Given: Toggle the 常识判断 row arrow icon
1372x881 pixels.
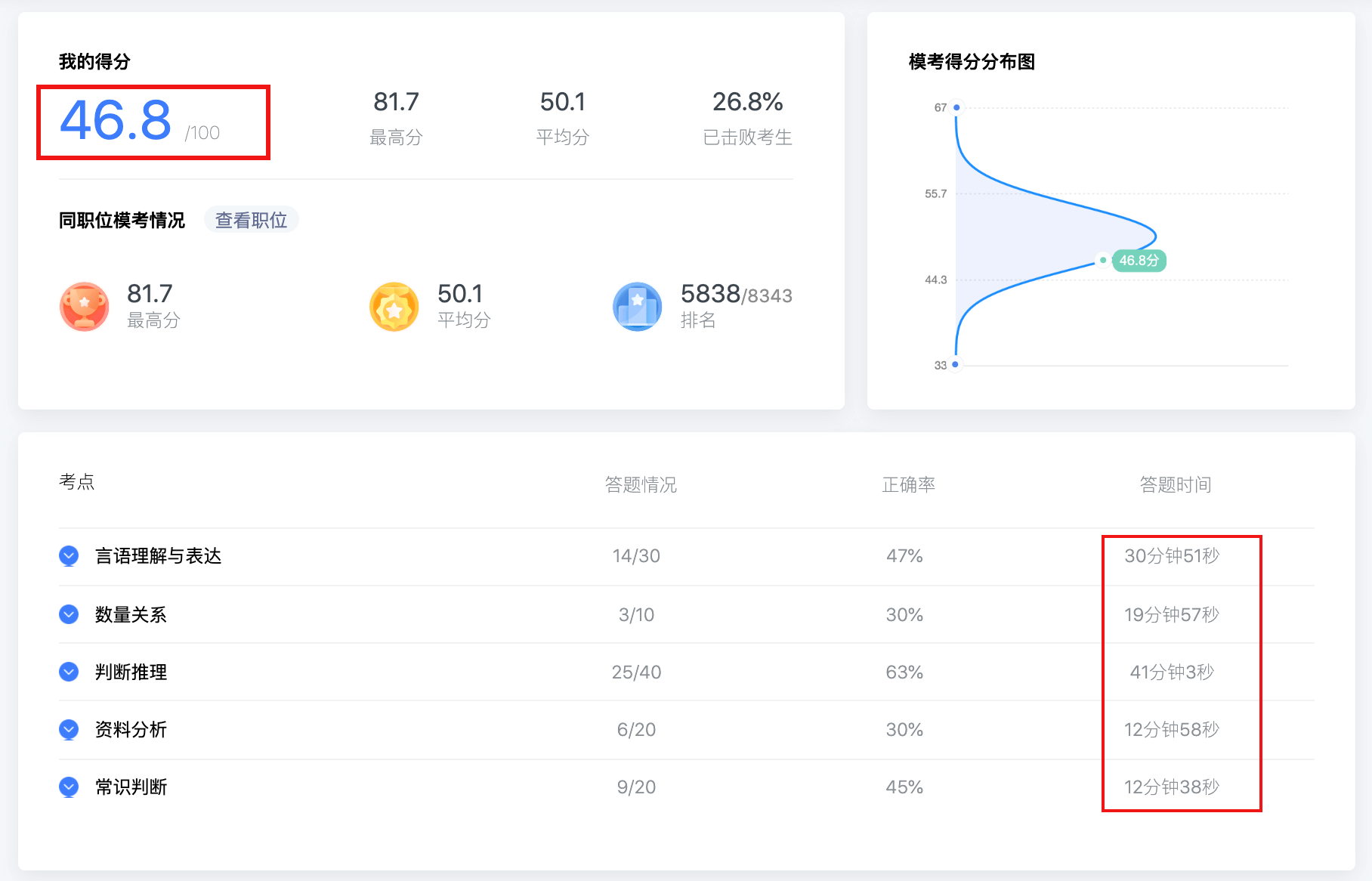Looking at the screenshot, I should [69, 787].
